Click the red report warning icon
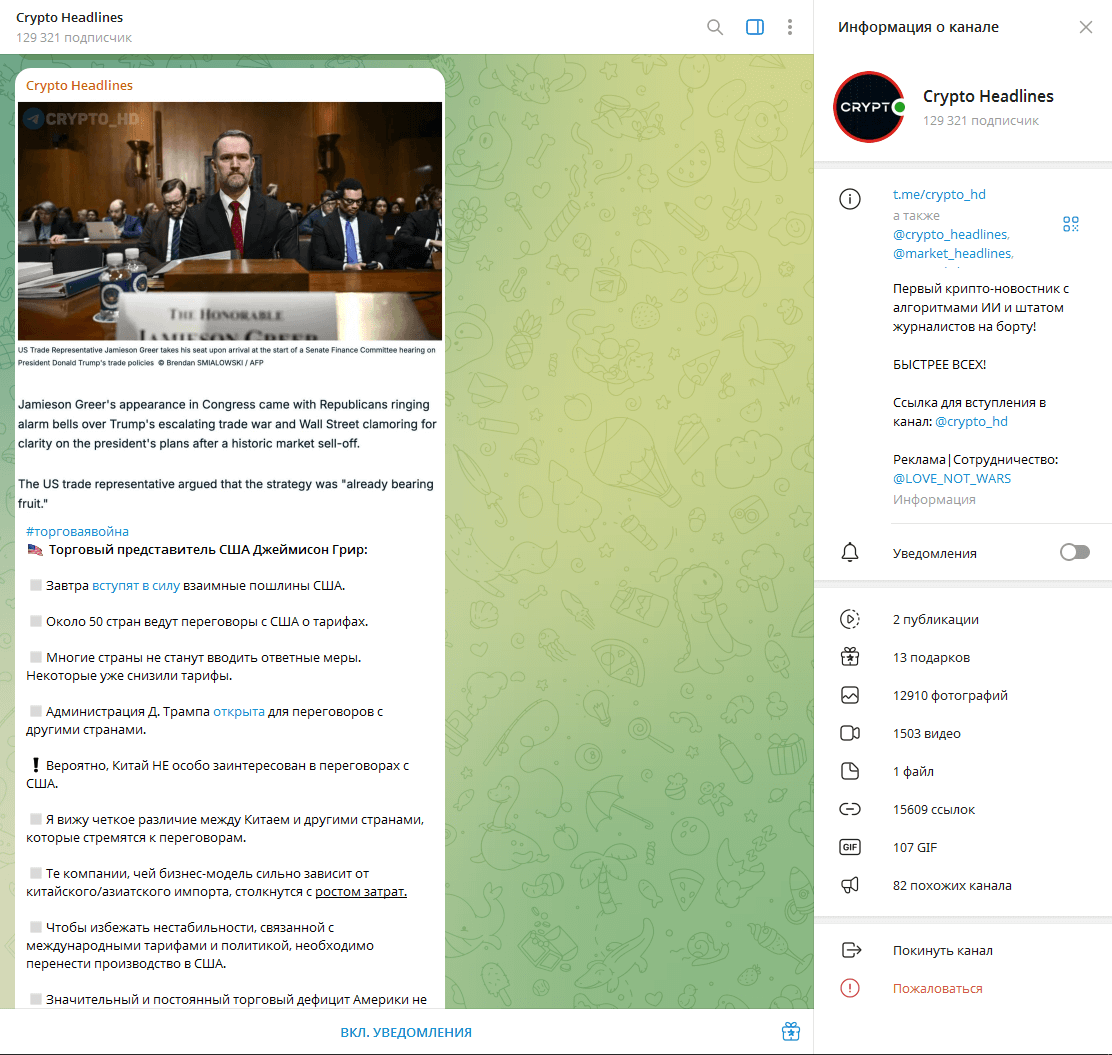 tap(850, 988)
